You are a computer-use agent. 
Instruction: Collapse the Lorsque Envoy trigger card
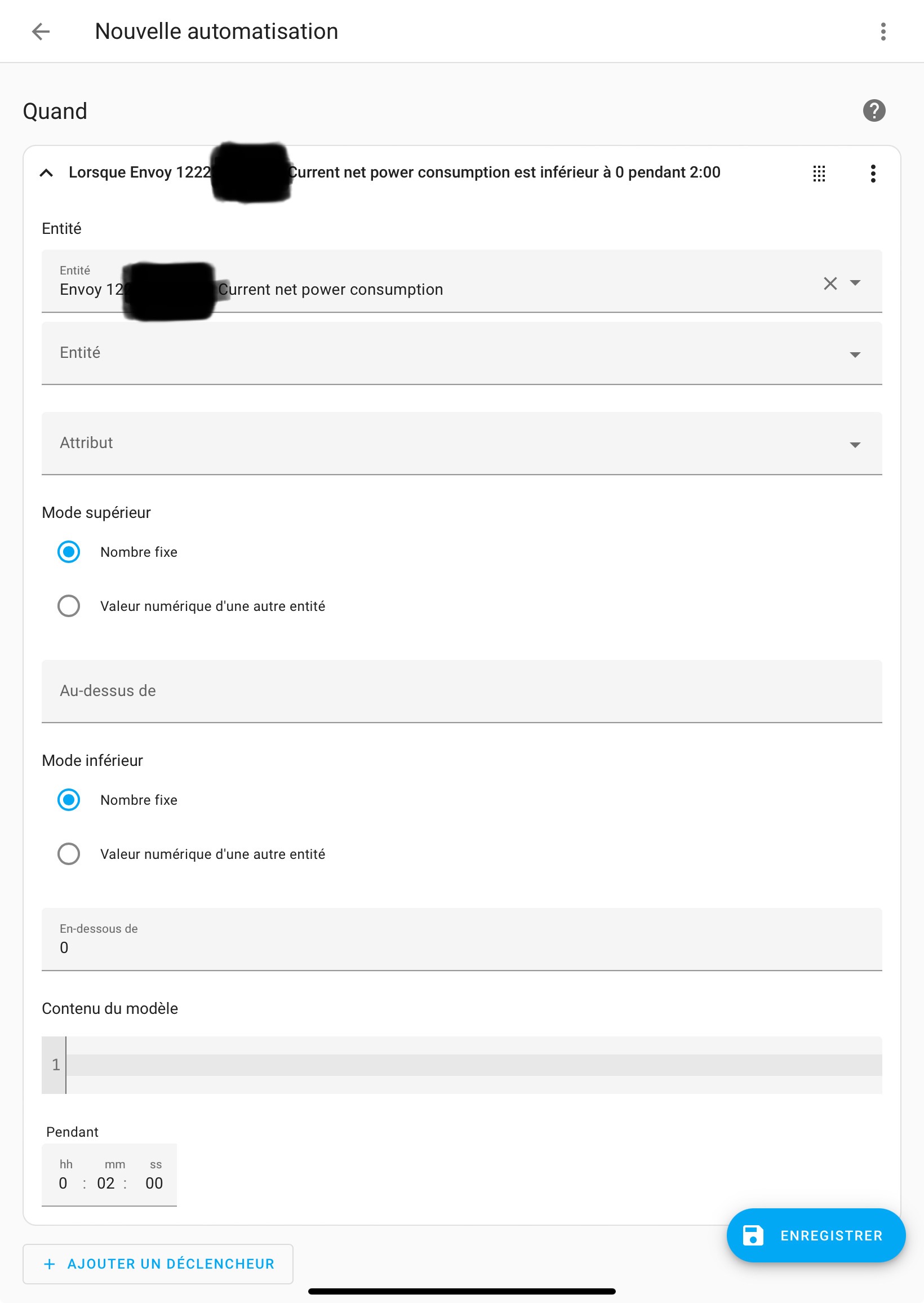[x=47, y=173]
